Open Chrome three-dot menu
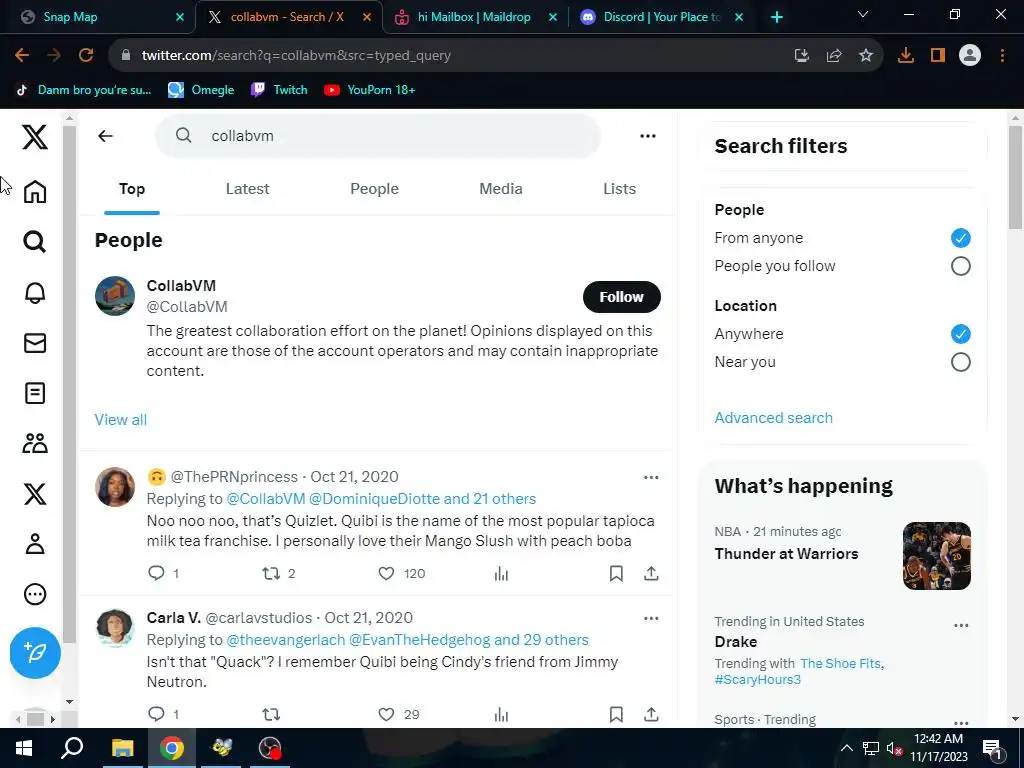The image size is (1024, 768). [1002, 56]
